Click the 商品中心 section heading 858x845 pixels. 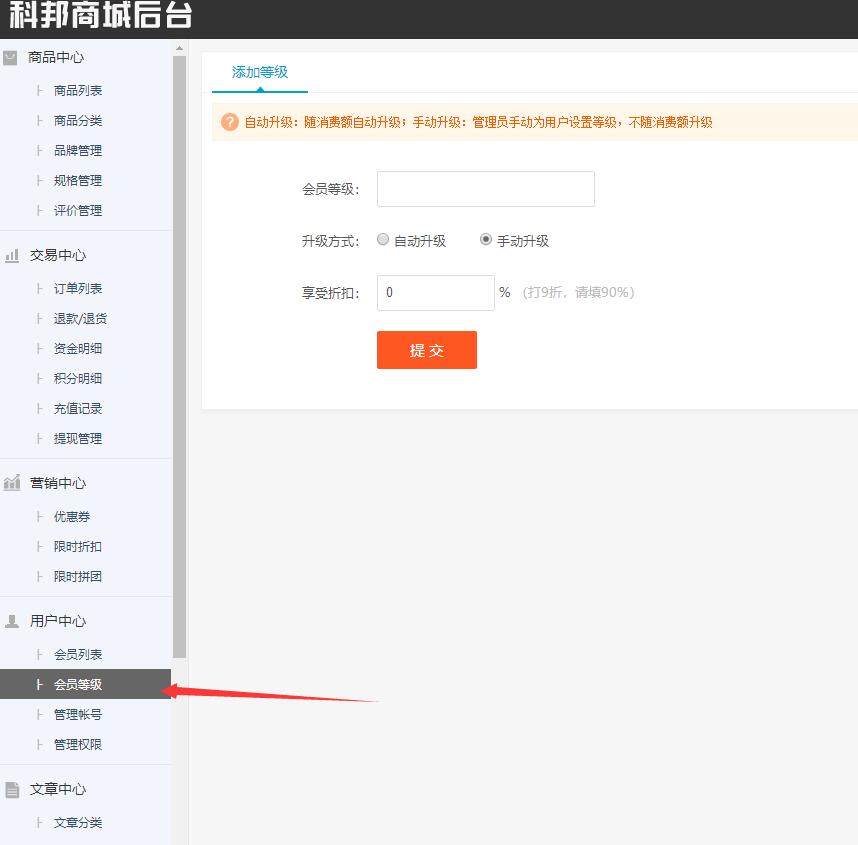pos(56,57)
